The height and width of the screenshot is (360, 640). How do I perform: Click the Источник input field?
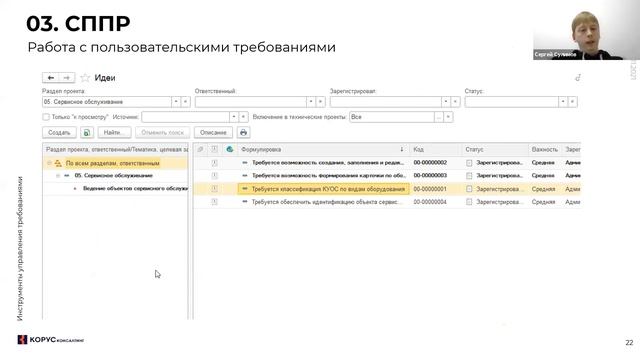(x=186, y=117)
